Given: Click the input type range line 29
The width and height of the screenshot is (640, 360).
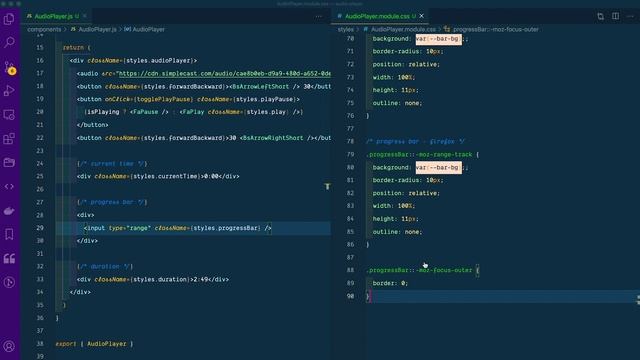Looking at the screenshot, I should (178, 228).
